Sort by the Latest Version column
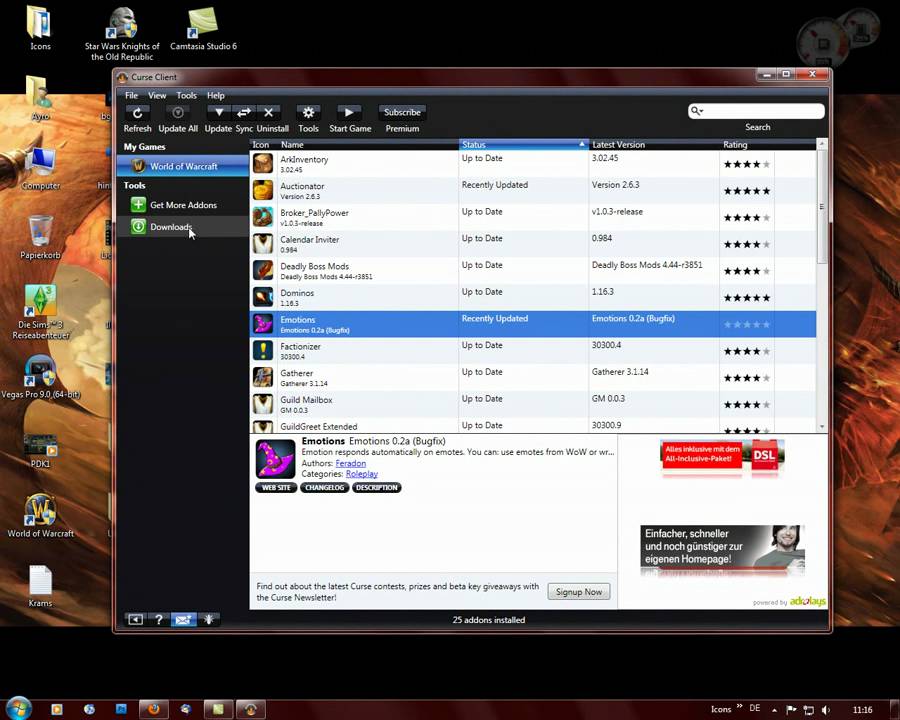 pyautogui.click(x=654, y=145)
